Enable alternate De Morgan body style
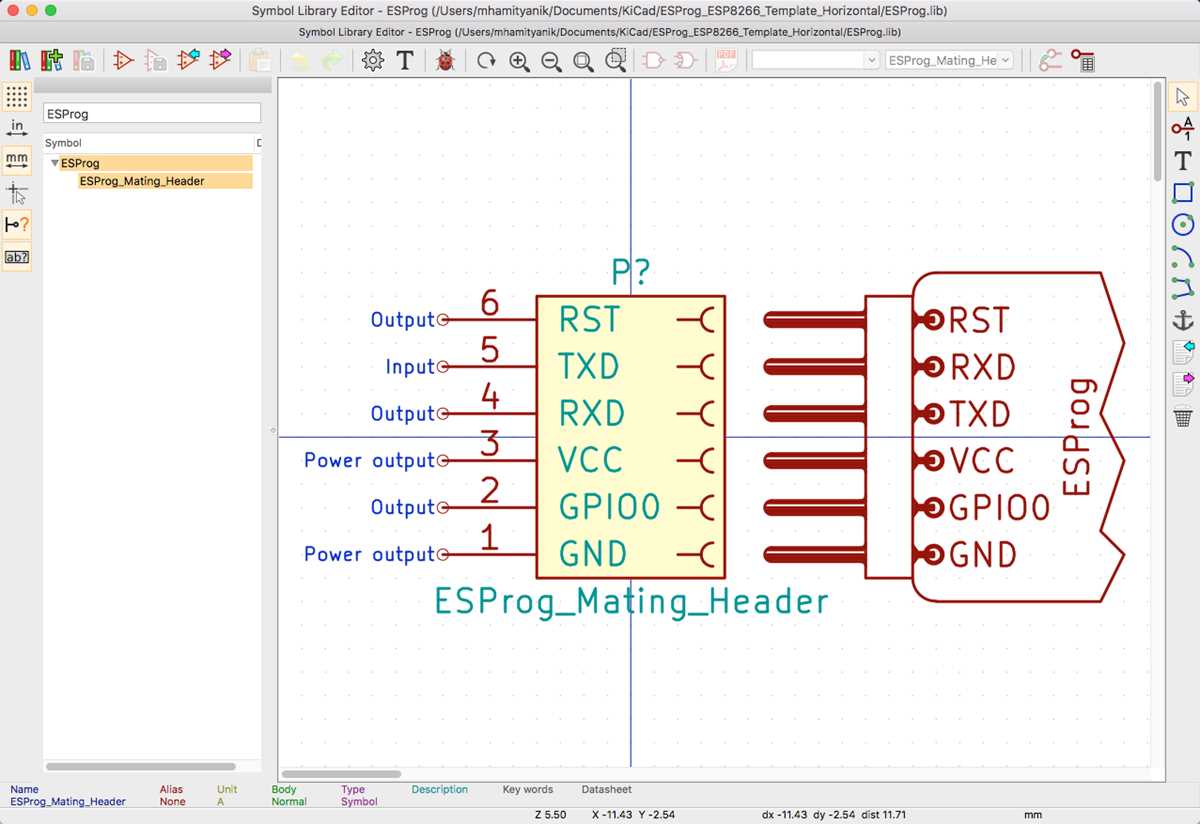1200x824 pixels. pyautogui.click(x=684, y=60)
